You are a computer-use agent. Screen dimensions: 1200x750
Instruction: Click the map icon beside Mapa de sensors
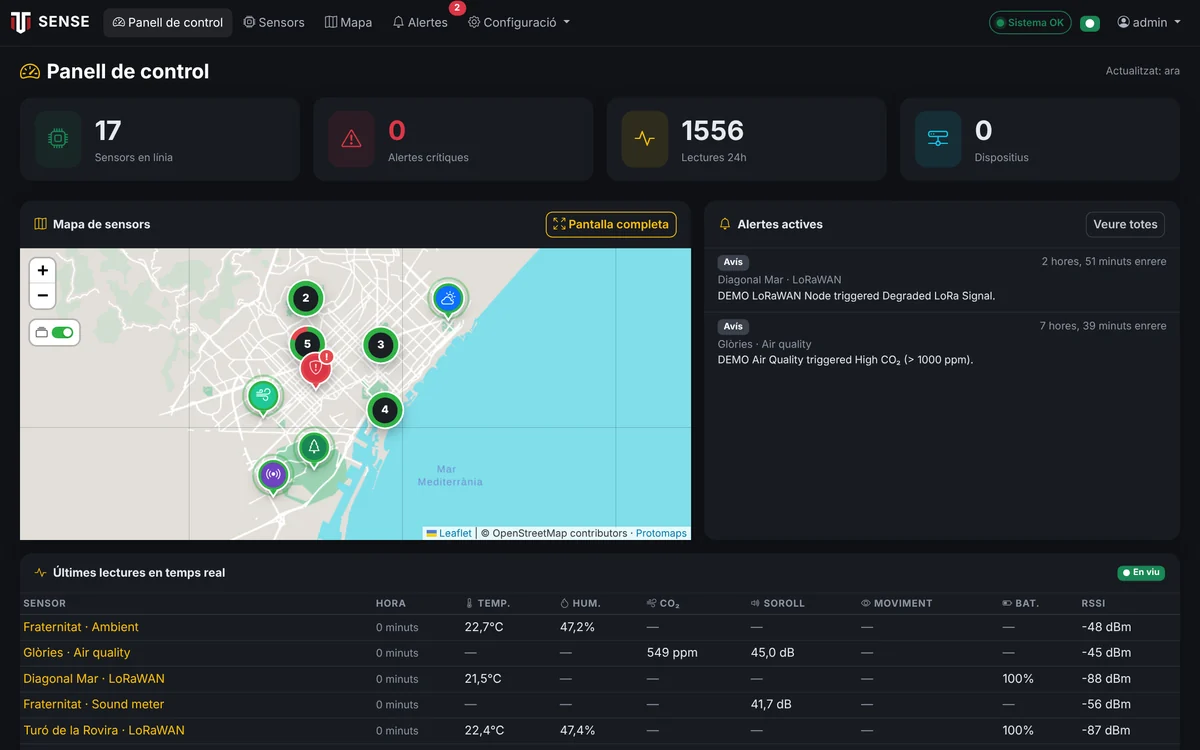tap(41, 224)
